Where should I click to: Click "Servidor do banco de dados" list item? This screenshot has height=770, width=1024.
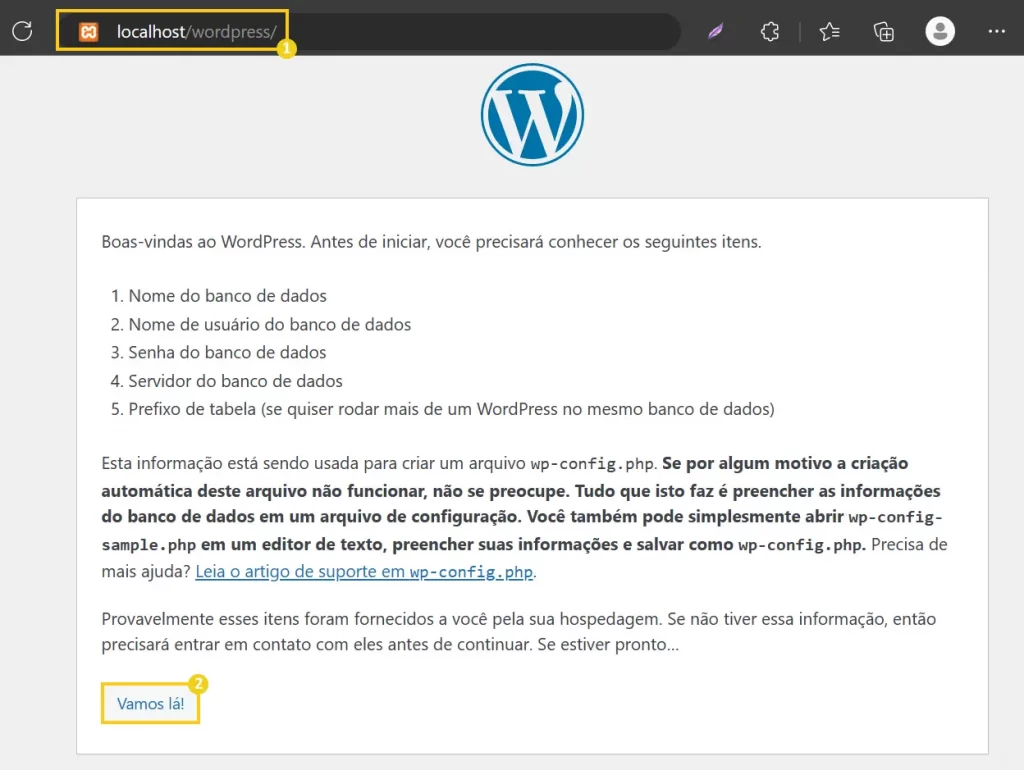(235, 381)
